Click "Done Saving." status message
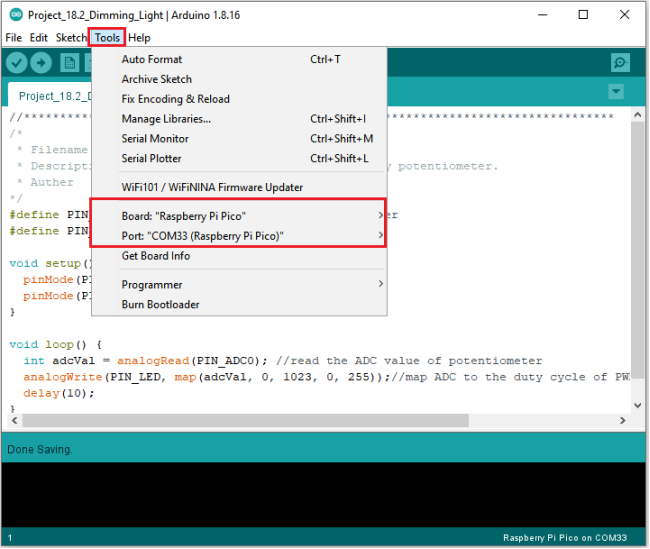 [x=40, y=449]
